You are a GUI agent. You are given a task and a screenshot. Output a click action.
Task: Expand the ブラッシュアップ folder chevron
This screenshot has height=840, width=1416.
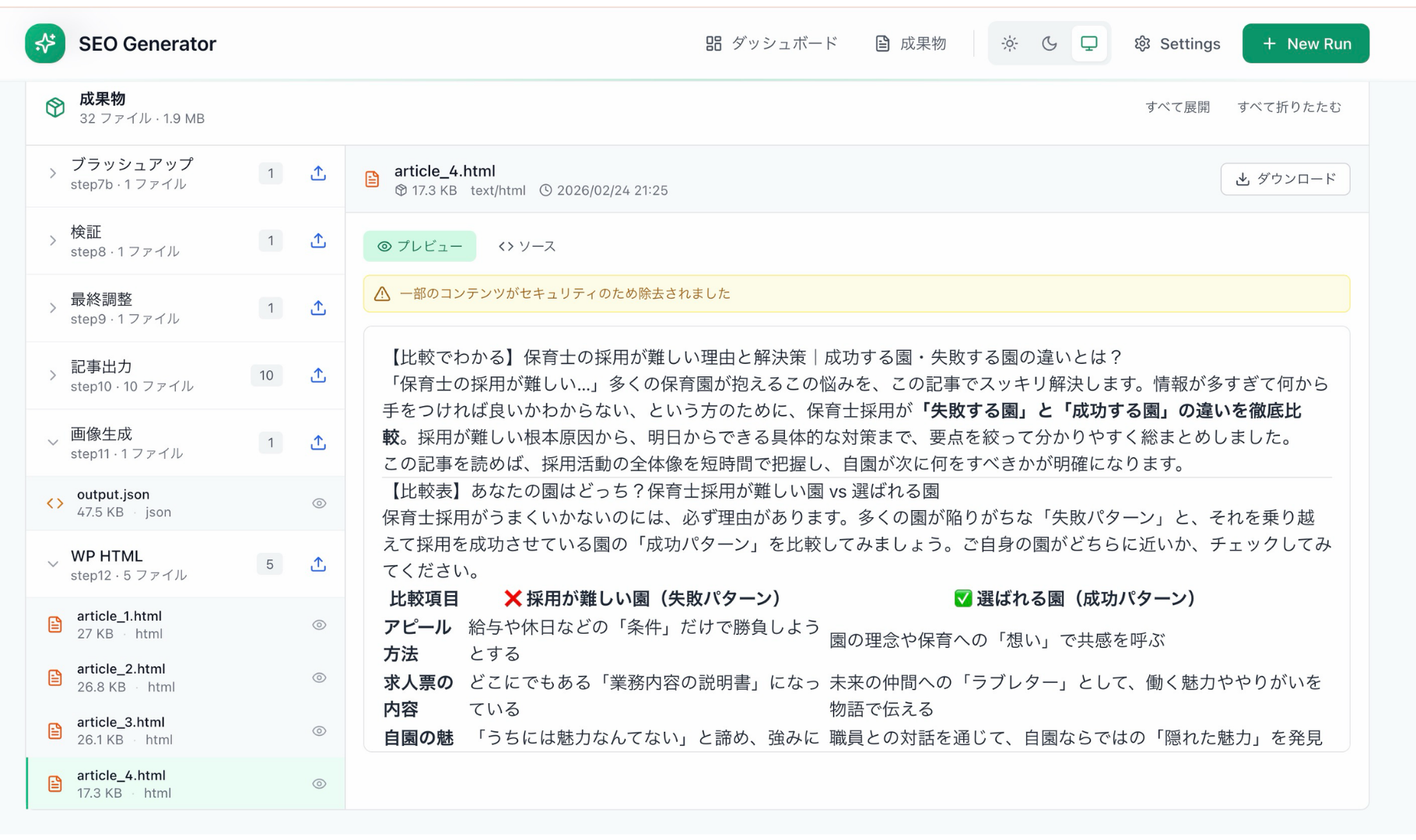[53, 173]
